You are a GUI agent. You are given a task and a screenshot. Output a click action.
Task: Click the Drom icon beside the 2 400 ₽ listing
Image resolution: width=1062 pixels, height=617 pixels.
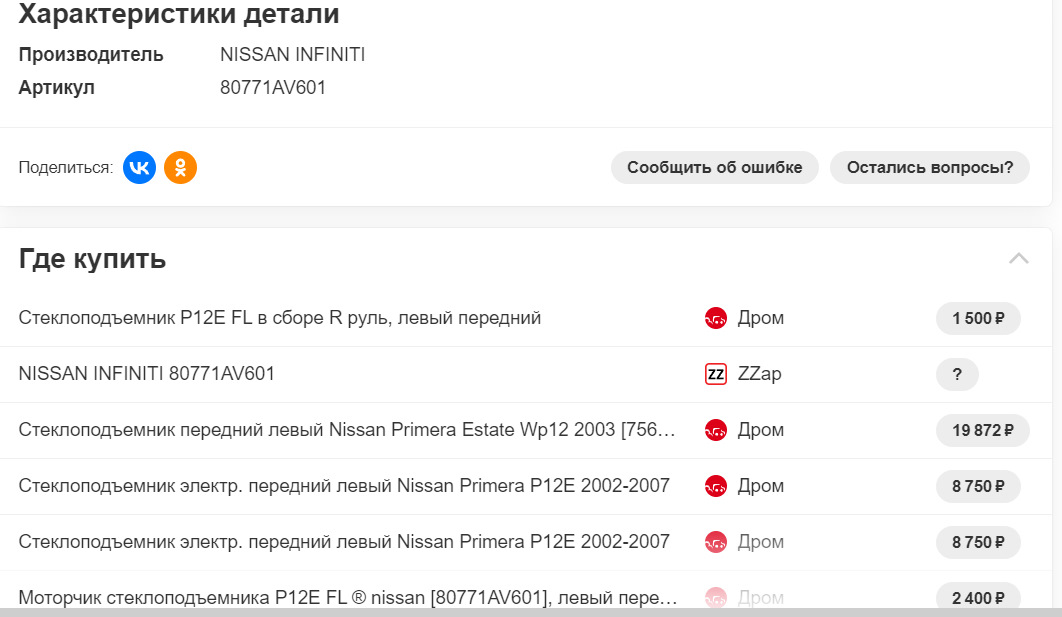pyautogui.click(x=715, y=598)
